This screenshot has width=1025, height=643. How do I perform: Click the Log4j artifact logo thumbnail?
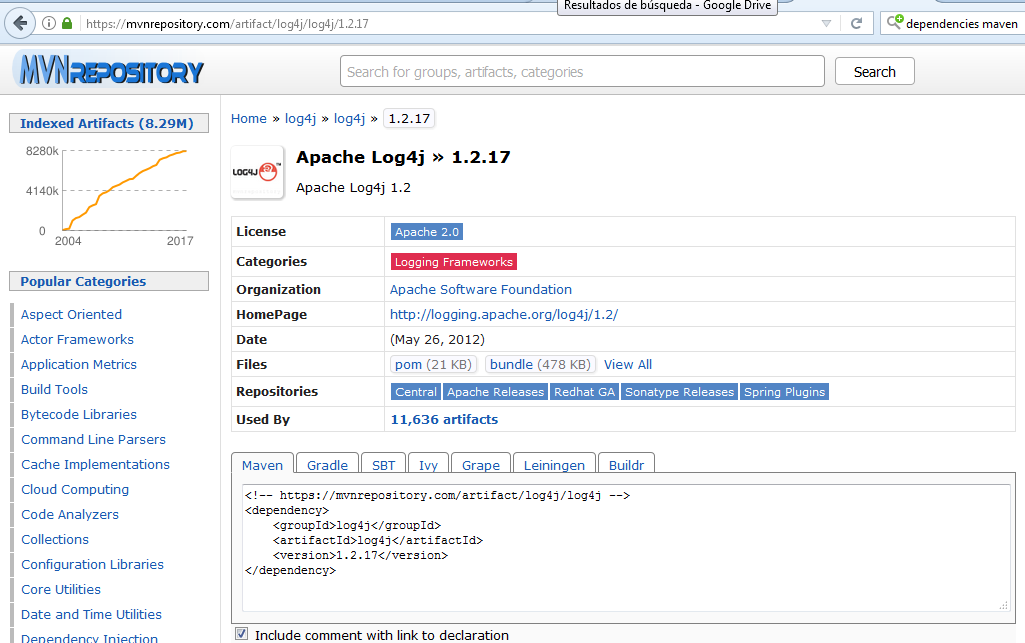coord(257,172)
